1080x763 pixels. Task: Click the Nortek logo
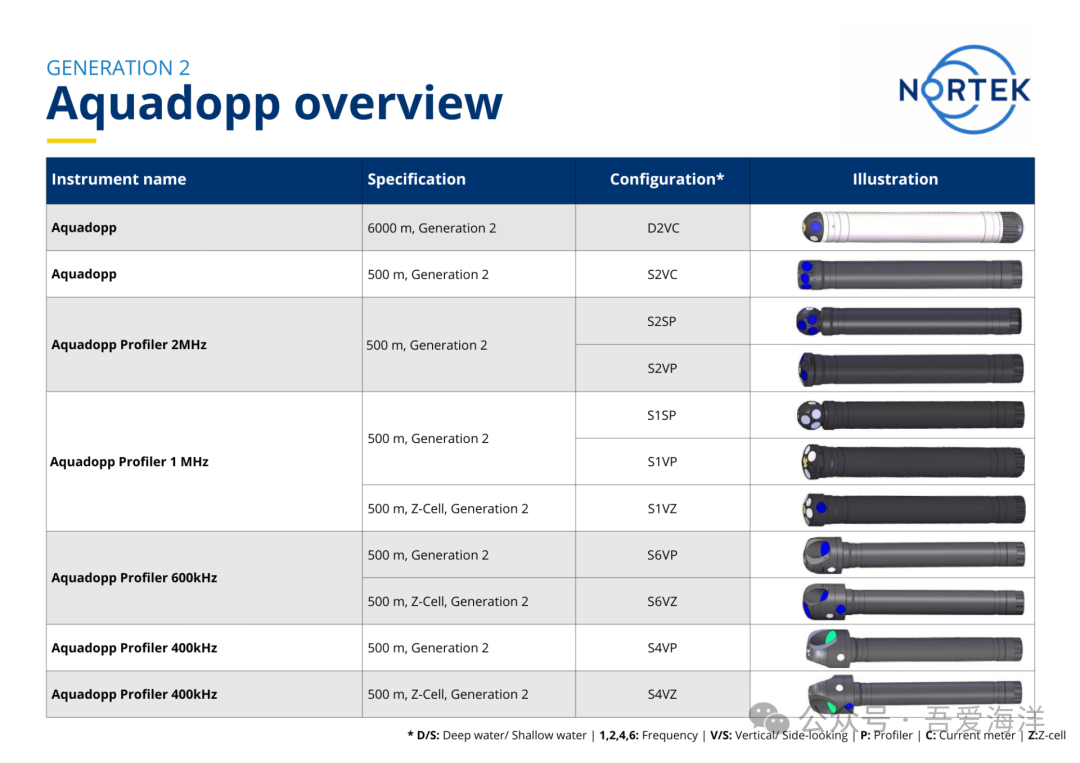(964, 89)
